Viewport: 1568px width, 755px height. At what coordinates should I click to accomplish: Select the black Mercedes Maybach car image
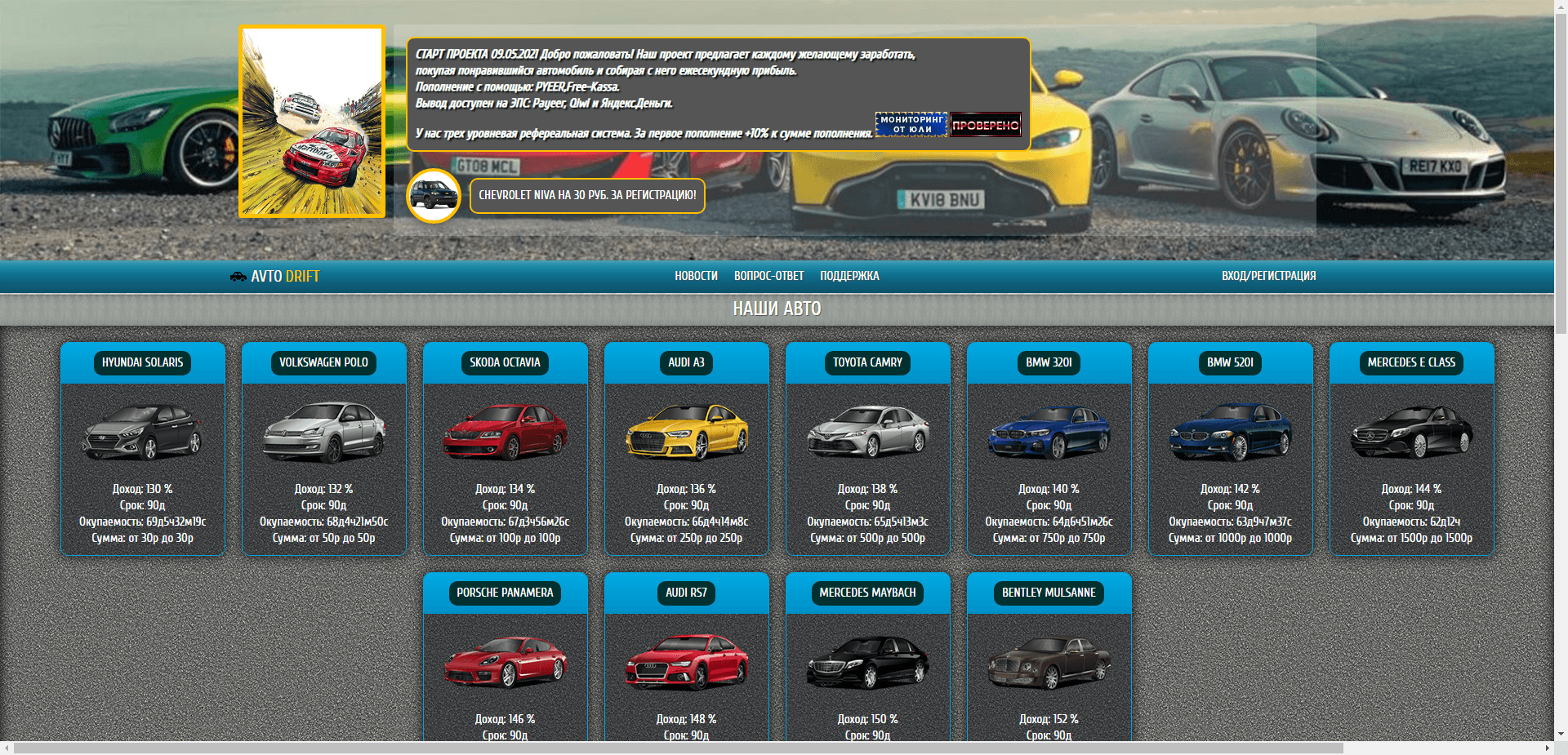[867, 662]
